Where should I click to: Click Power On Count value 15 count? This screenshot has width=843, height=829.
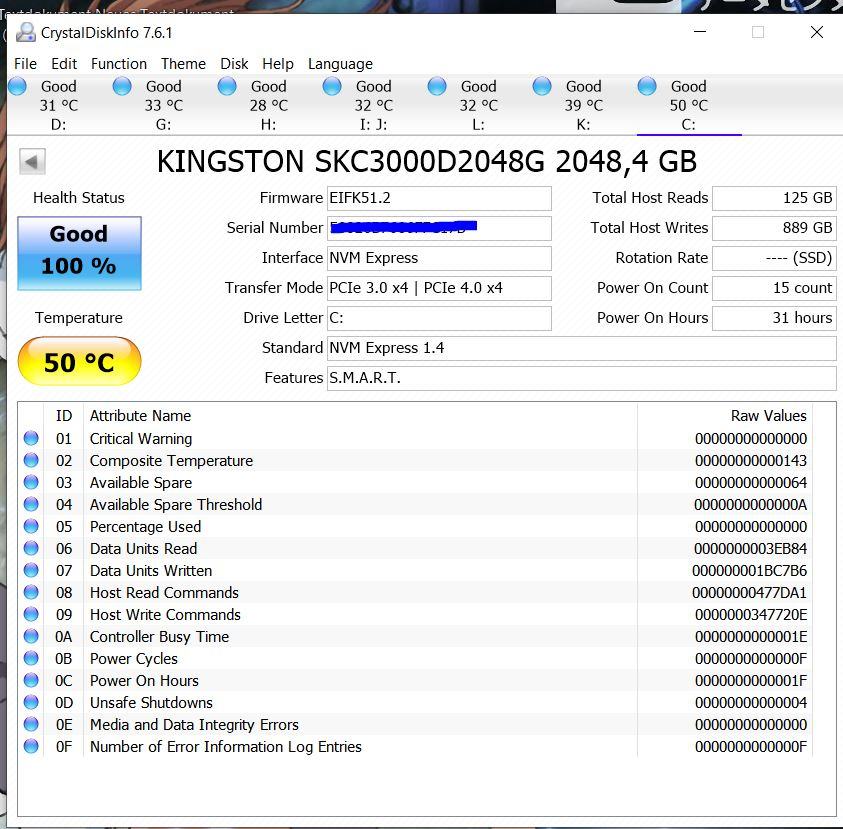point(774,288)
